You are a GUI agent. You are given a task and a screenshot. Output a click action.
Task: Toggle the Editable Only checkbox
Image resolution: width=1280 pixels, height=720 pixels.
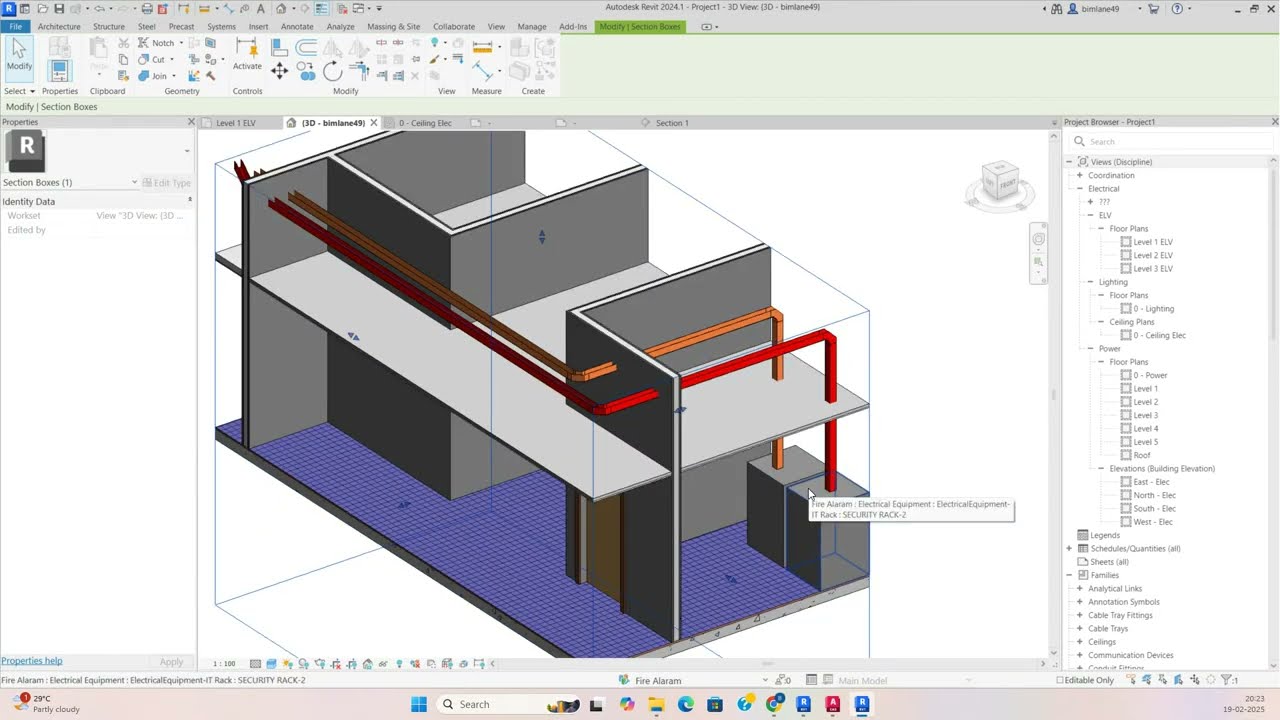click(x=1061, y=680)
